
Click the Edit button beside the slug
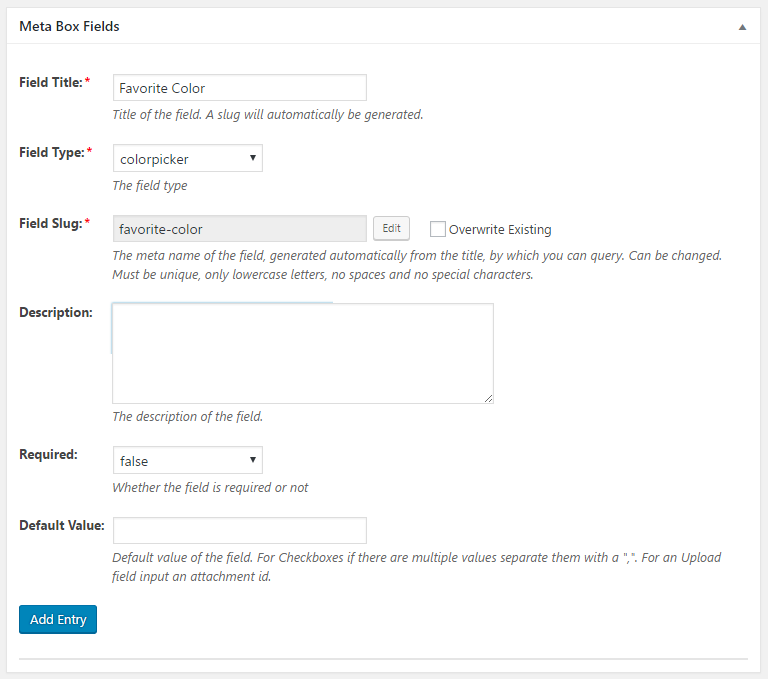391,228
